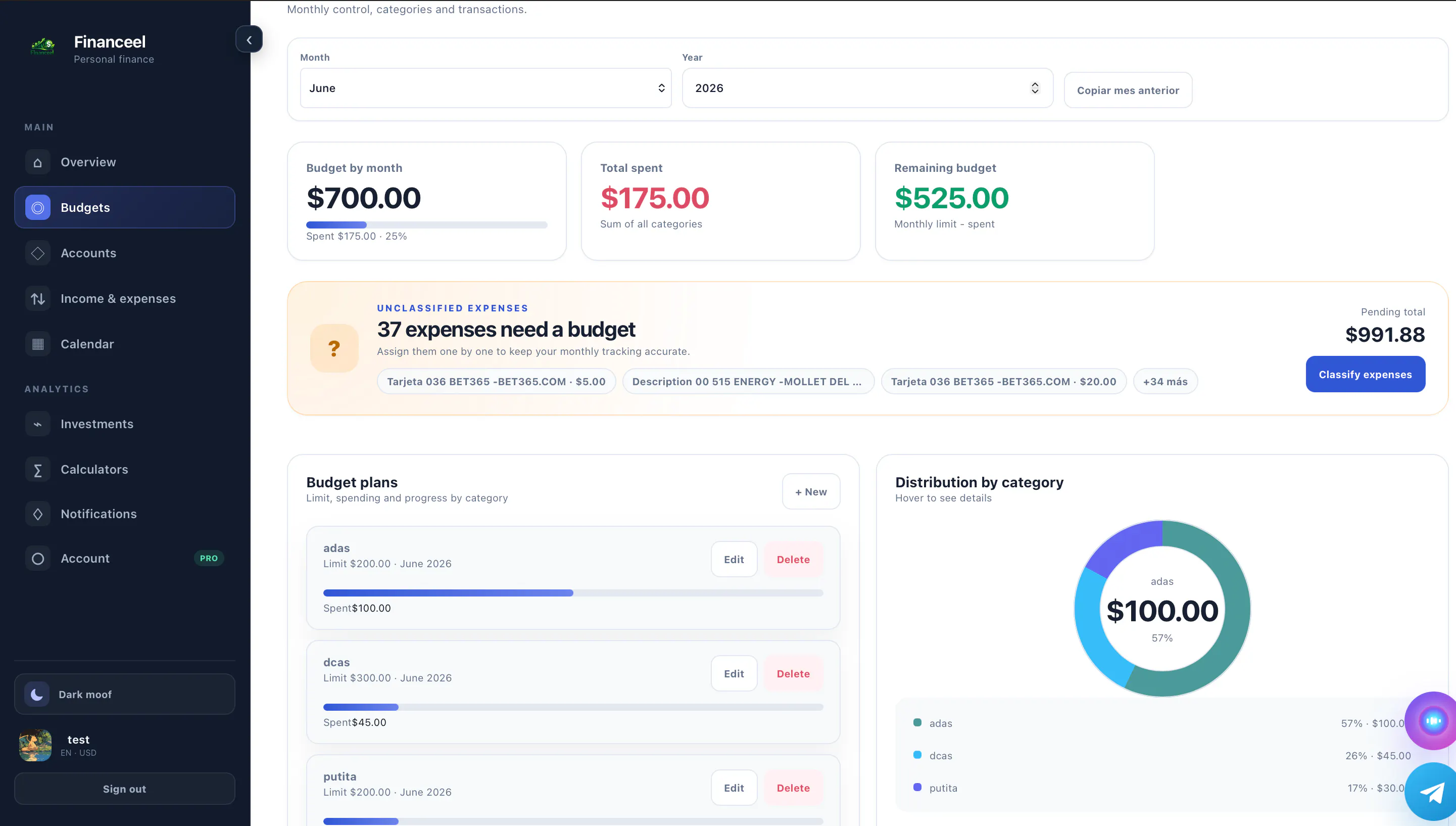Show the +34 más expenses chip

[x=1165, y=382]
